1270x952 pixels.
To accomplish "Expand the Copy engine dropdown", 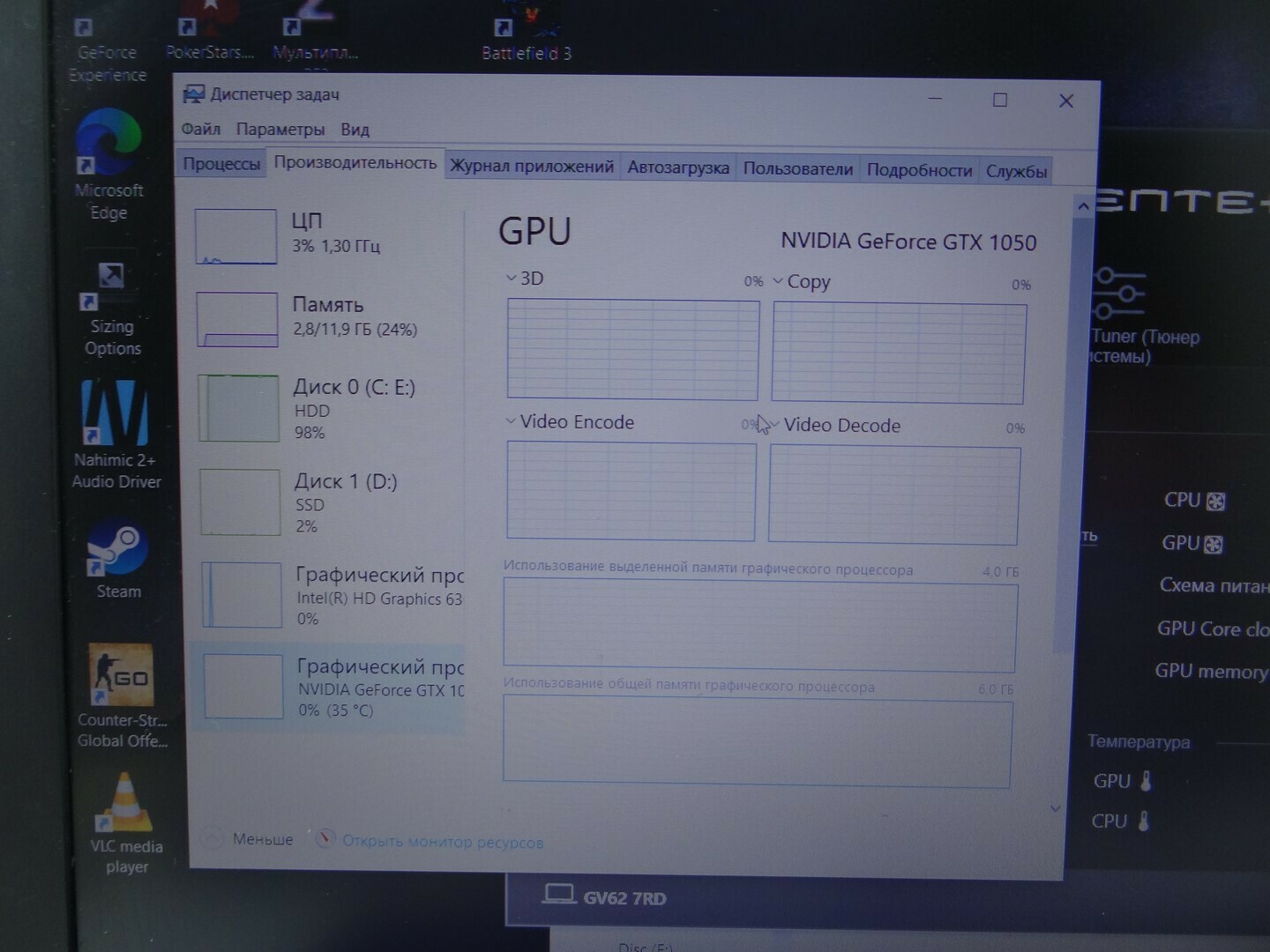I will [777, 281].
